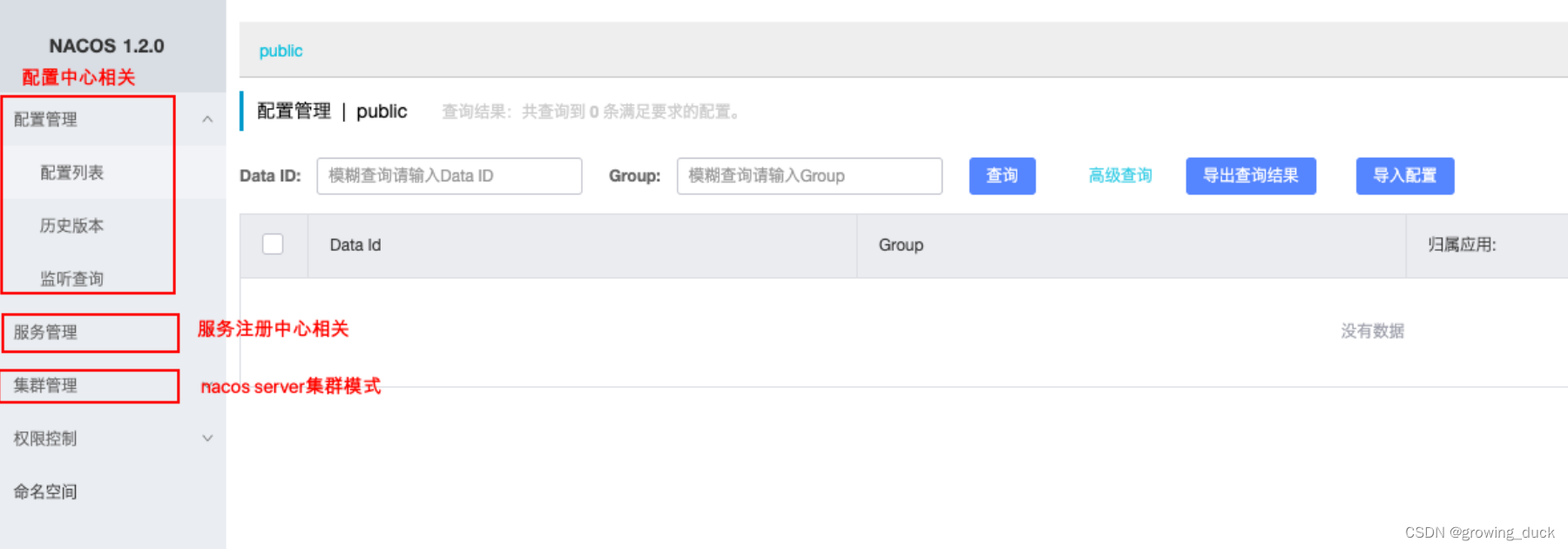1568x549 pixels.
Task: Open 监听查询 submenu item
Action: [71, 279]
